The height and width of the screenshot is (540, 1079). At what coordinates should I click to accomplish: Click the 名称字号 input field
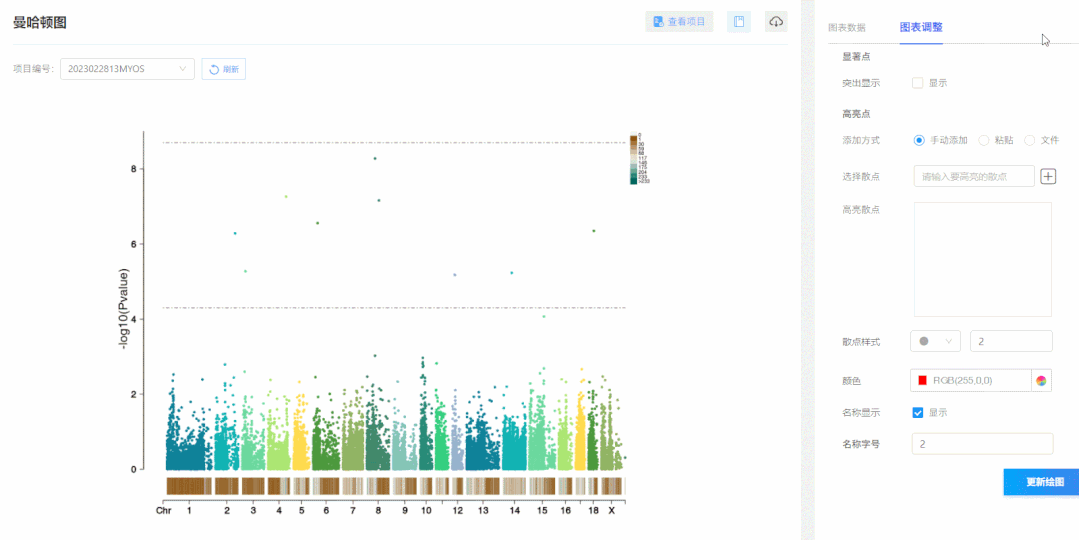[x=981, y=444]
